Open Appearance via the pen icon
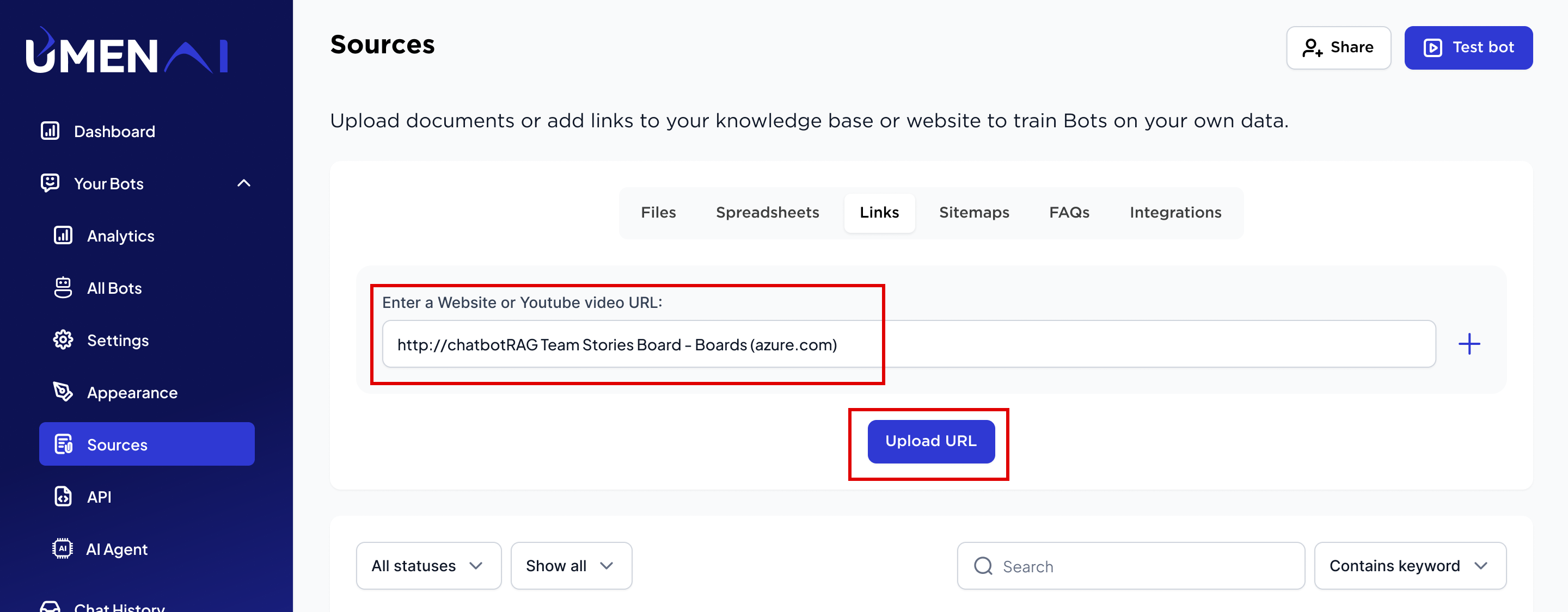The height and width of the screenshot is (612, 1568). pyautogui.click(x=63, y=392)
